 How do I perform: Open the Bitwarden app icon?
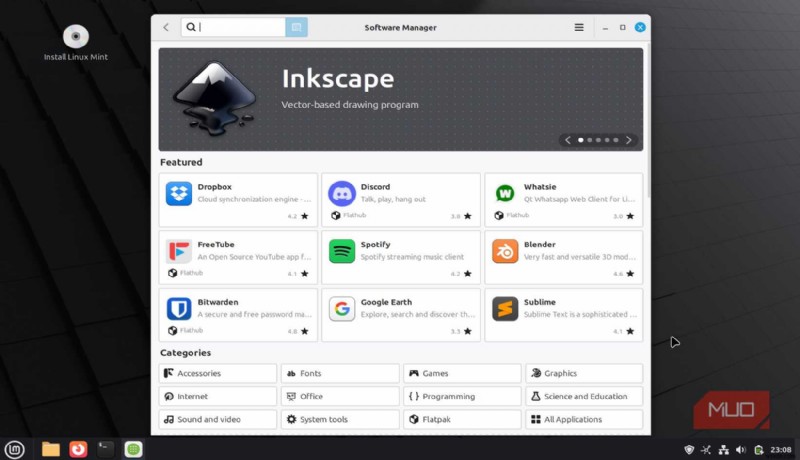pos(179,309)
